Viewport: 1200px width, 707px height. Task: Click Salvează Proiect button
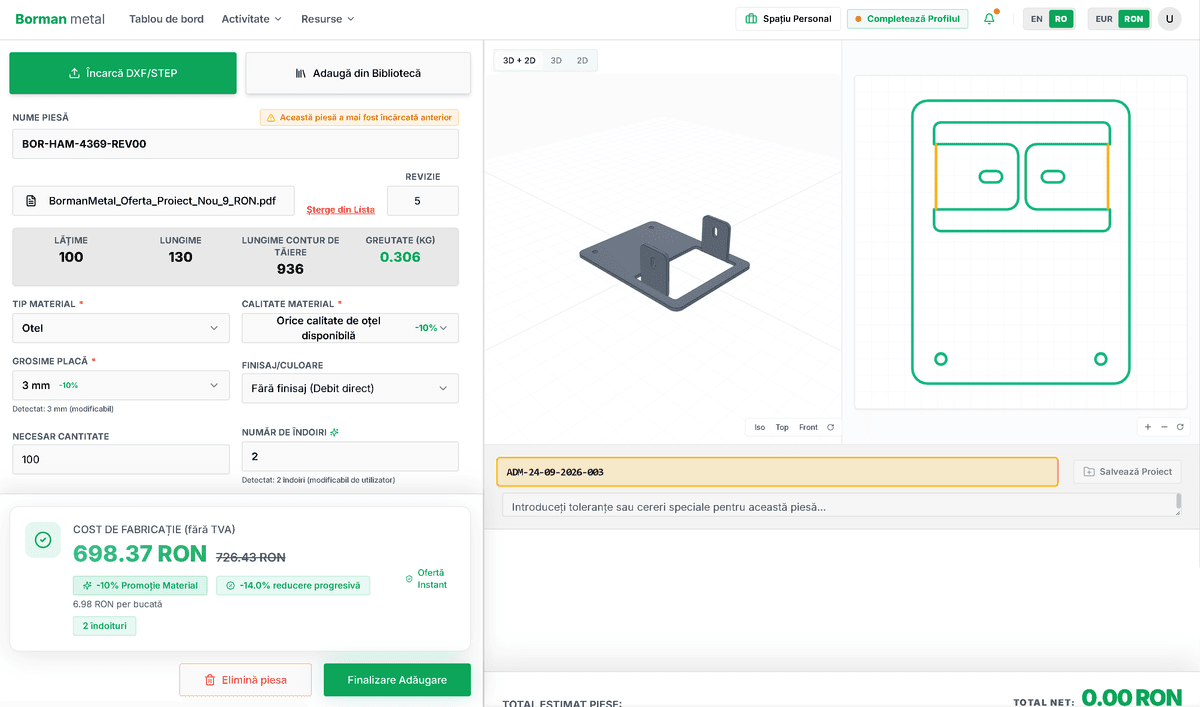[x=1127, y=472]
